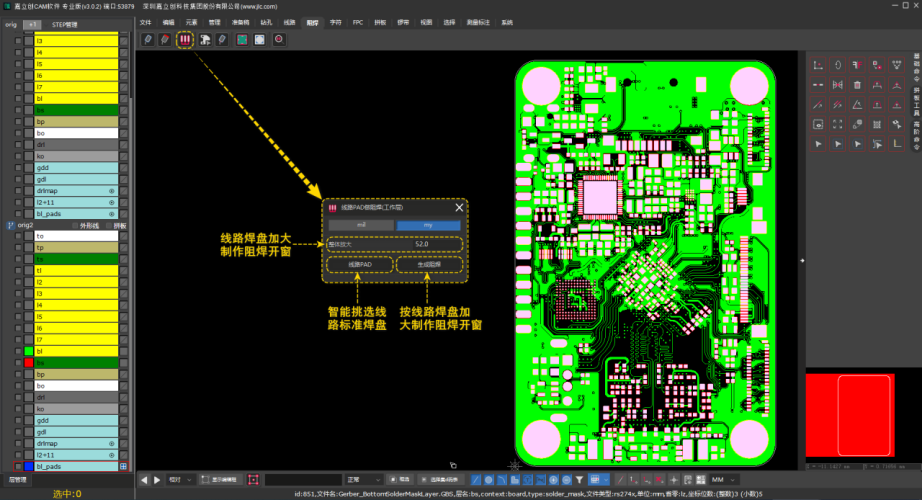Viewport: 922px width, 500px height.
Task: Open the first dropdown beside the navigation arrows
Action: tap(180, 480)
